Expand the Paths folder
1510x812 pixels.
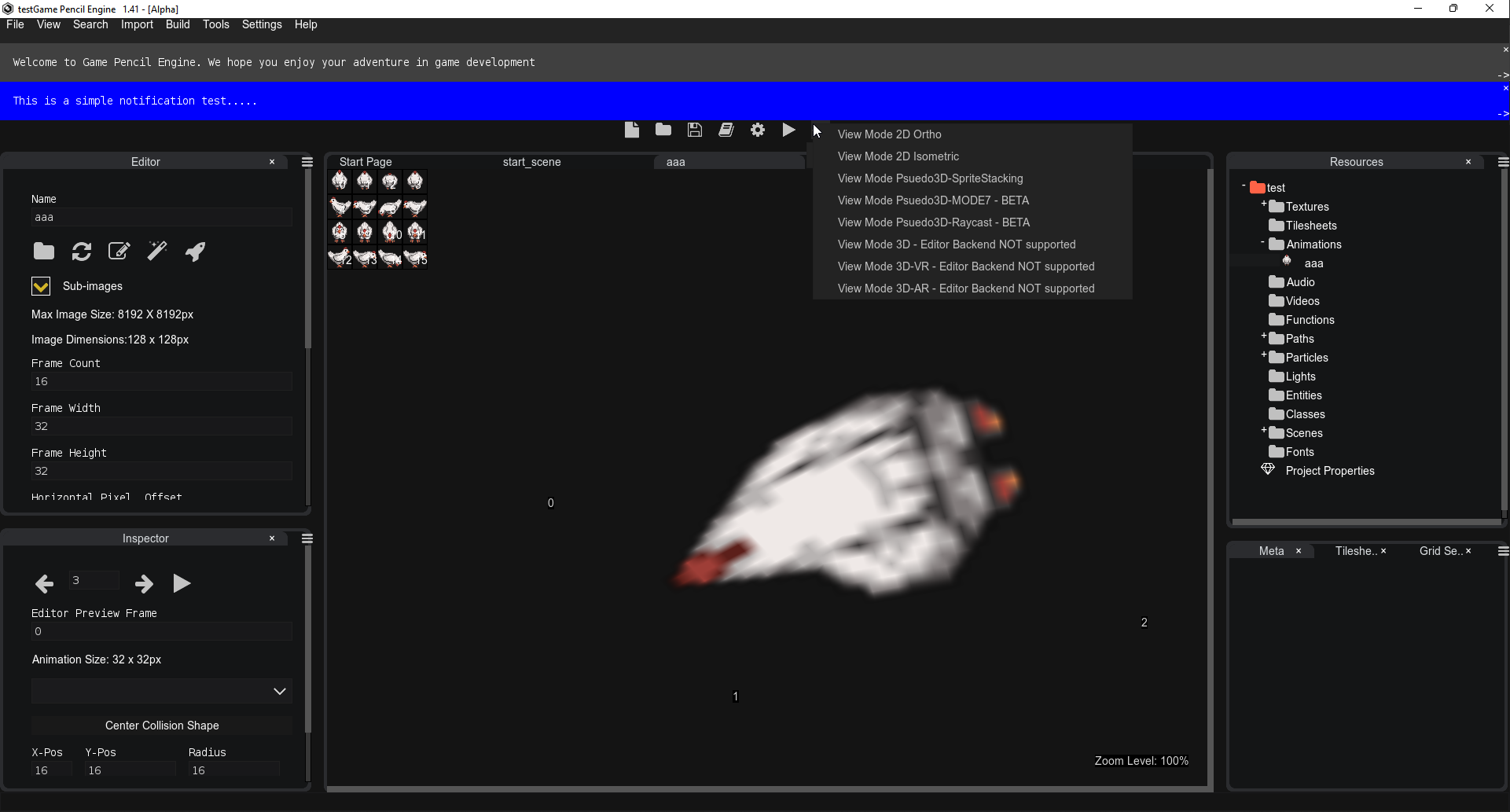point(1263,336)
